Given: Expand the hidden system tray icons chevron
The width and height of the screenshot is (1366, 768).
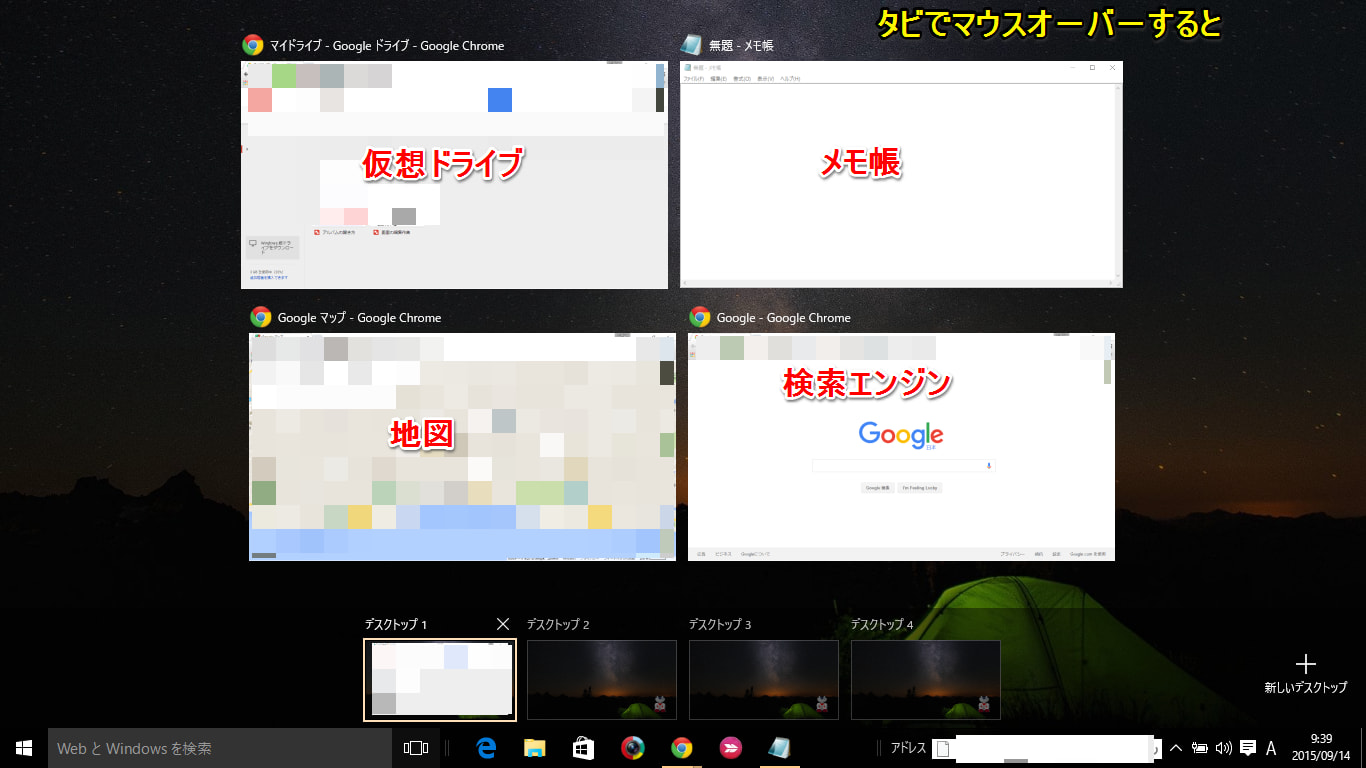Looking at the screenshot, I should click(x=1176, y=748).
